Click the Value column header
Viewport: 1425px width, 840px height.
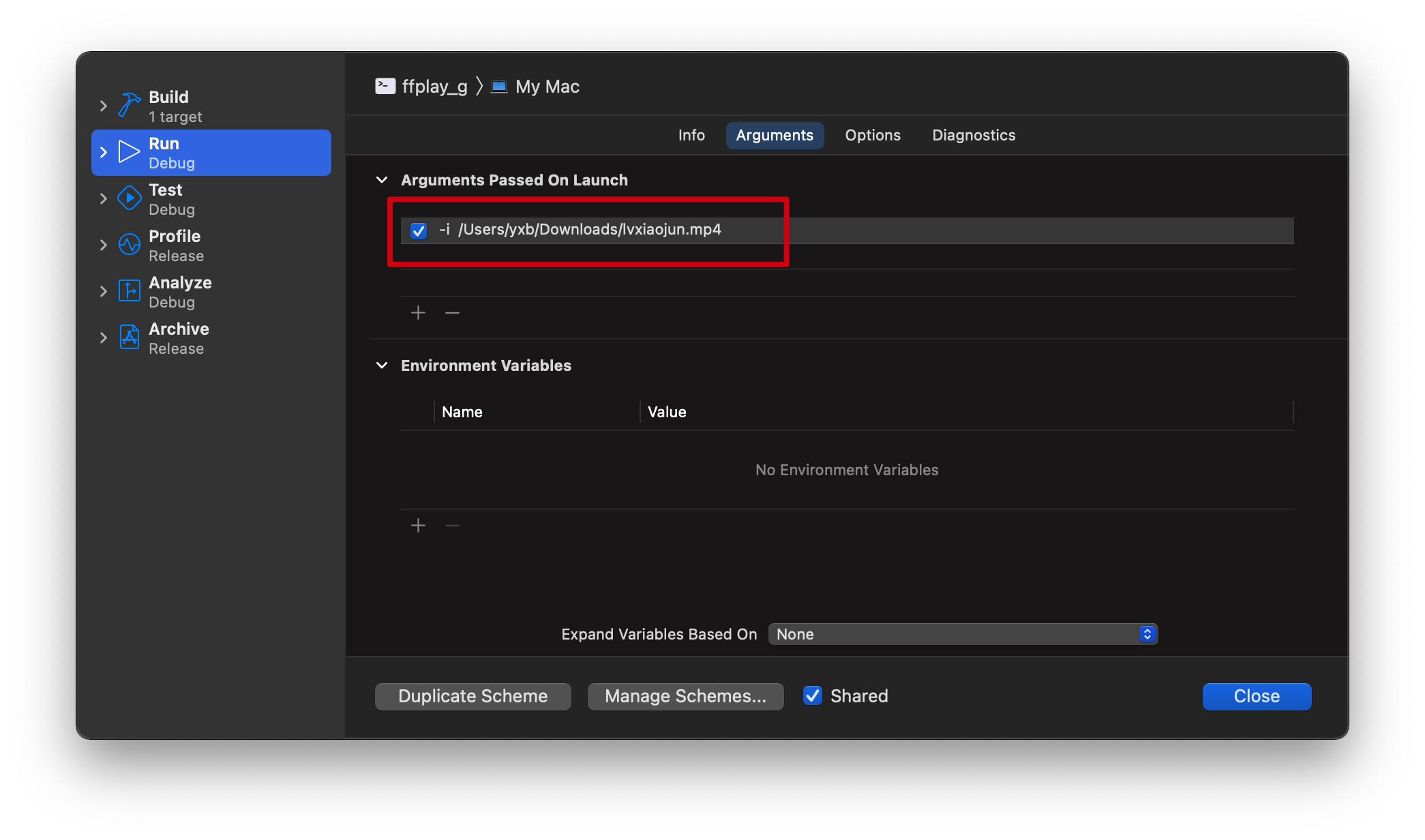667,412
